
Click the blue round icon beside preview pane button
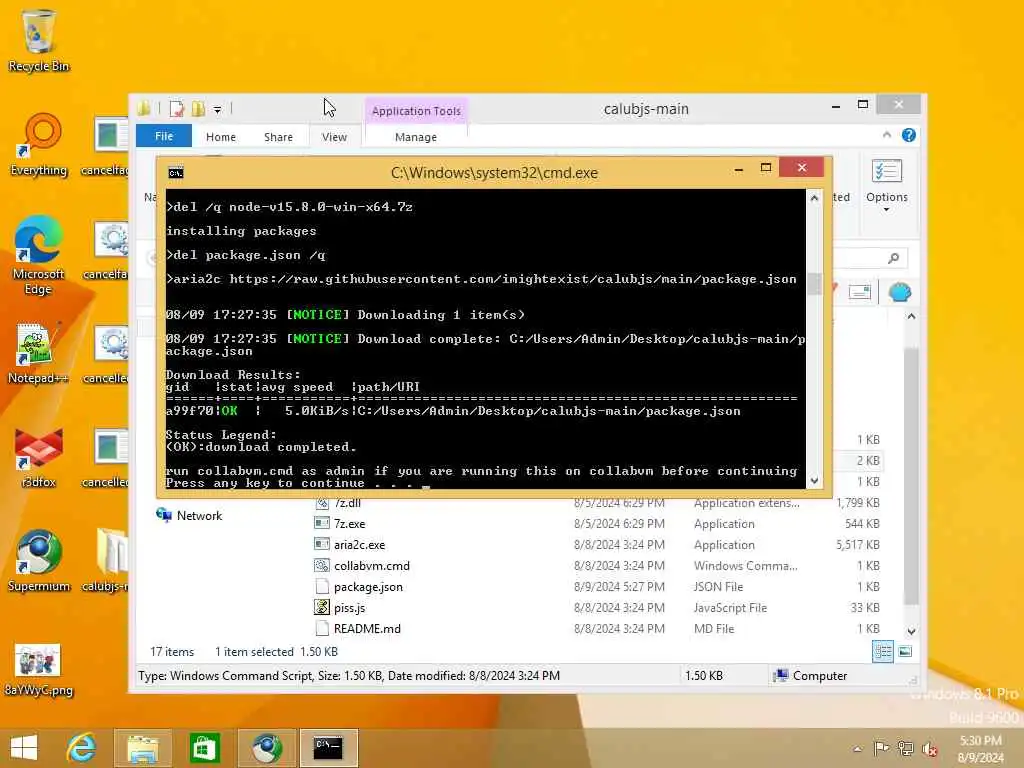pos(899,292)
